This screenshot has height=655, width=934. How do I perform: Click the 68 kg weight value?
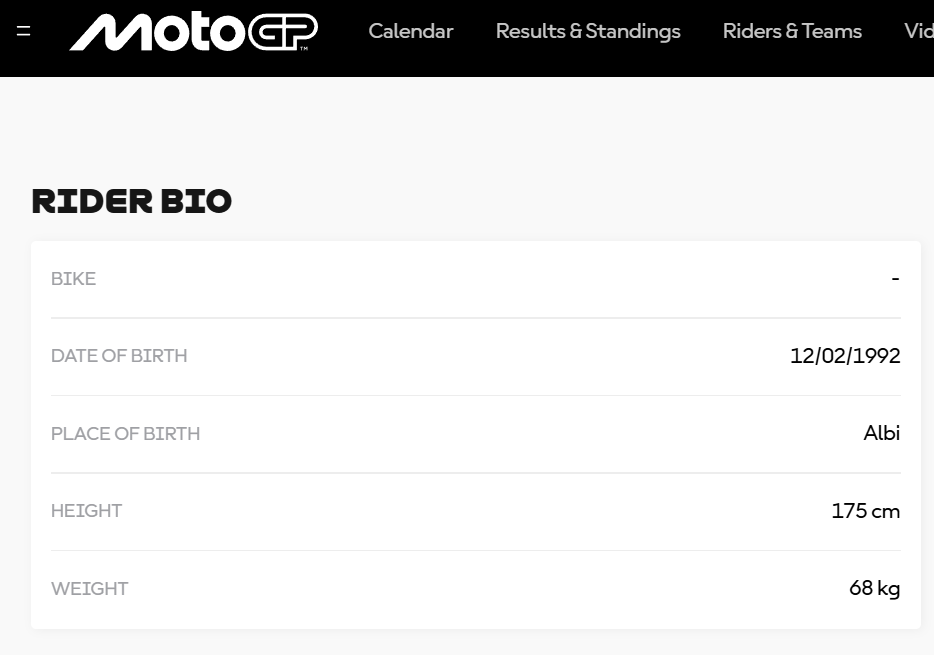tap(874, 588)
